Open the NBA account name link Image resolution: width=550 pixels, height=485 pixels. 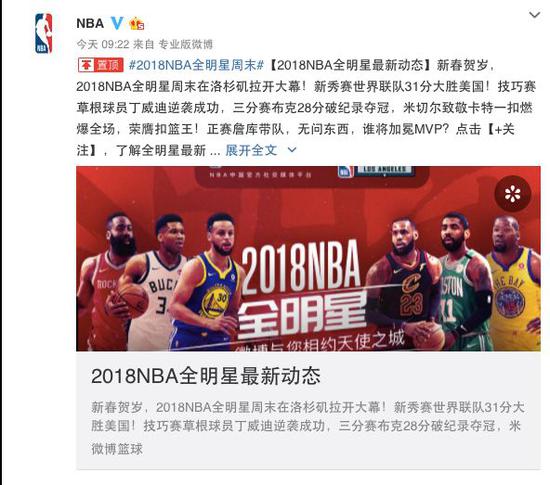click(x=90, y=23)
